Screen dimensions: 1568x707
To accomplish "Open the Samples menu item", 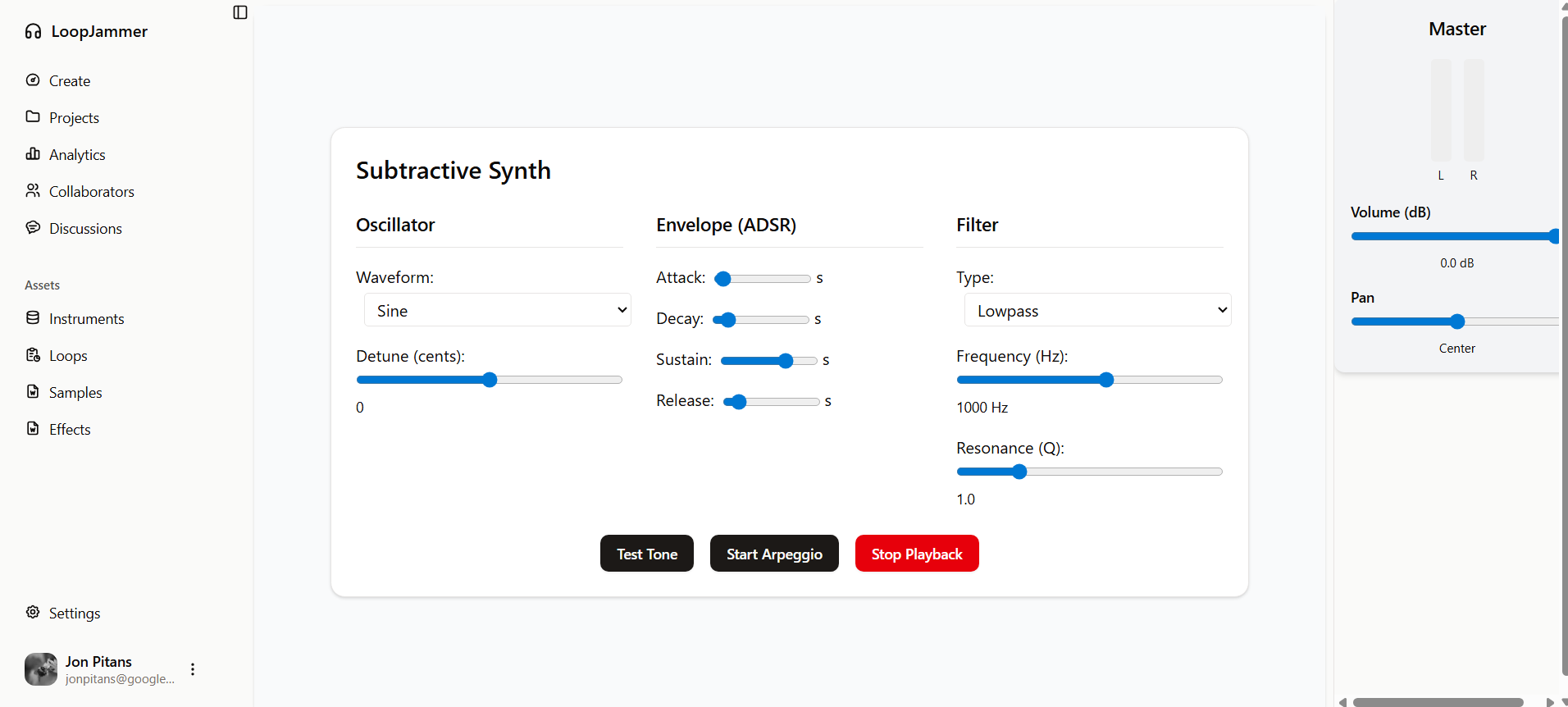I will (75, 393).
